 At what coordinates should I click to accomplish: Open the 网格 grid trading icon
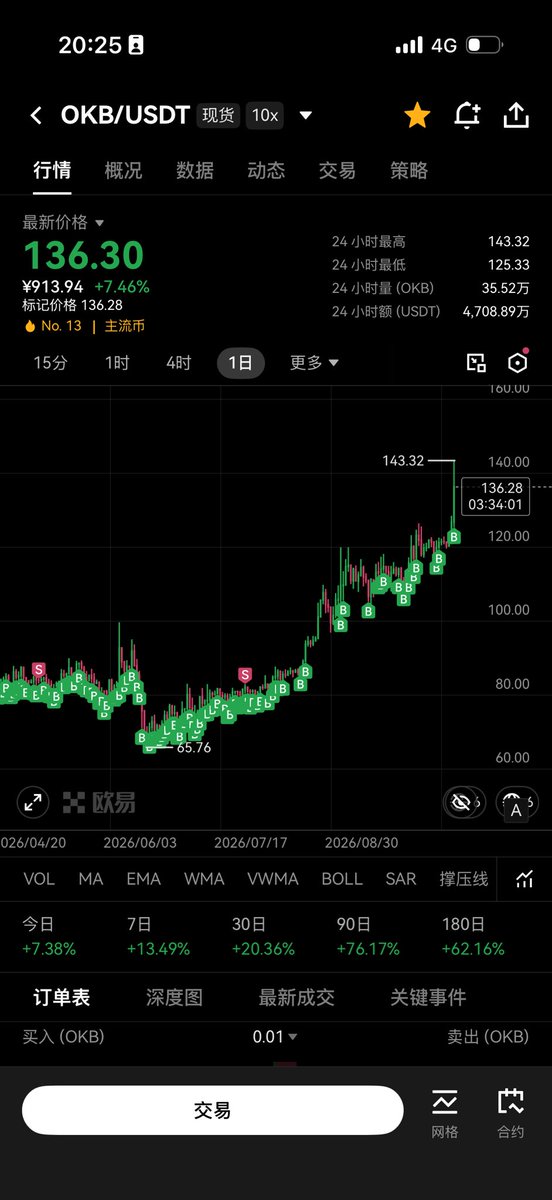(445, 1114)
